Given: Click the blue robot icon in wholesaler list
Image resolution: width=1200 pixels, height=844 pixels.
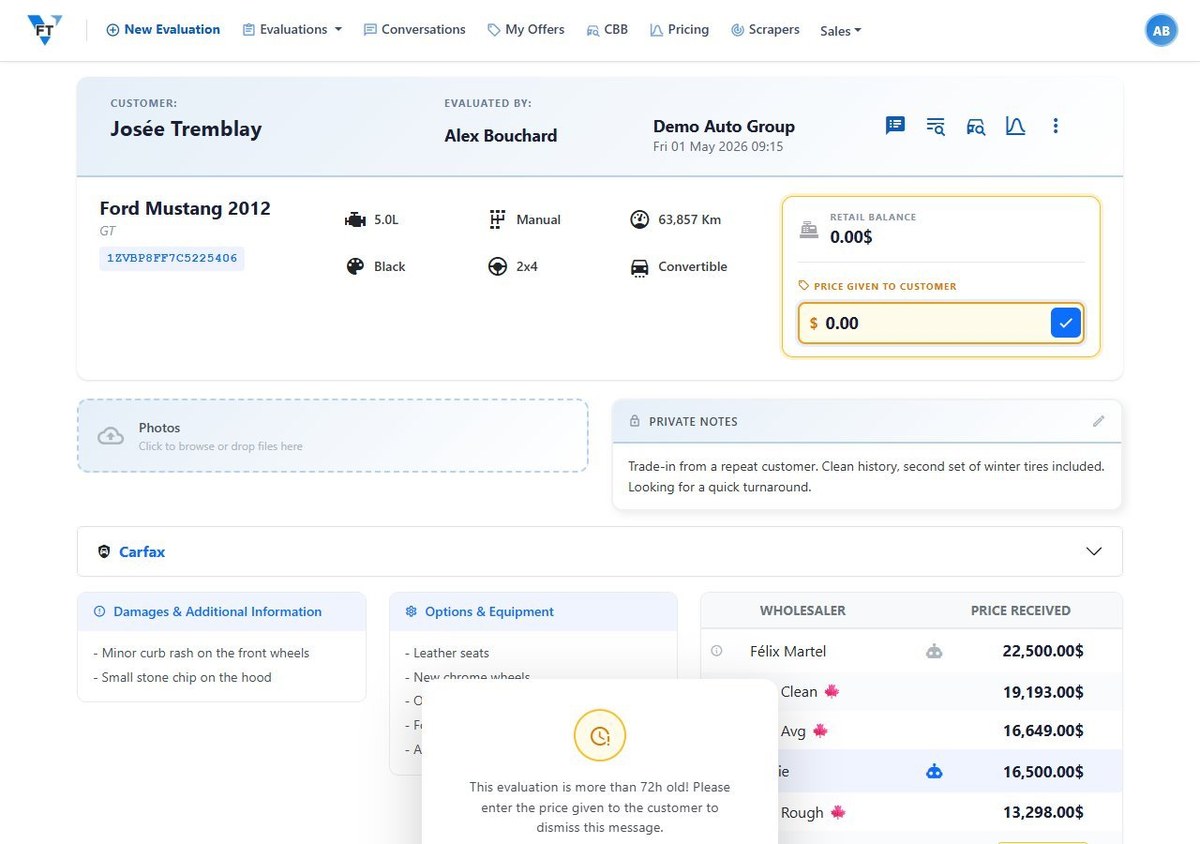Looking at the screenshot, I should click(x=934, y=772).
